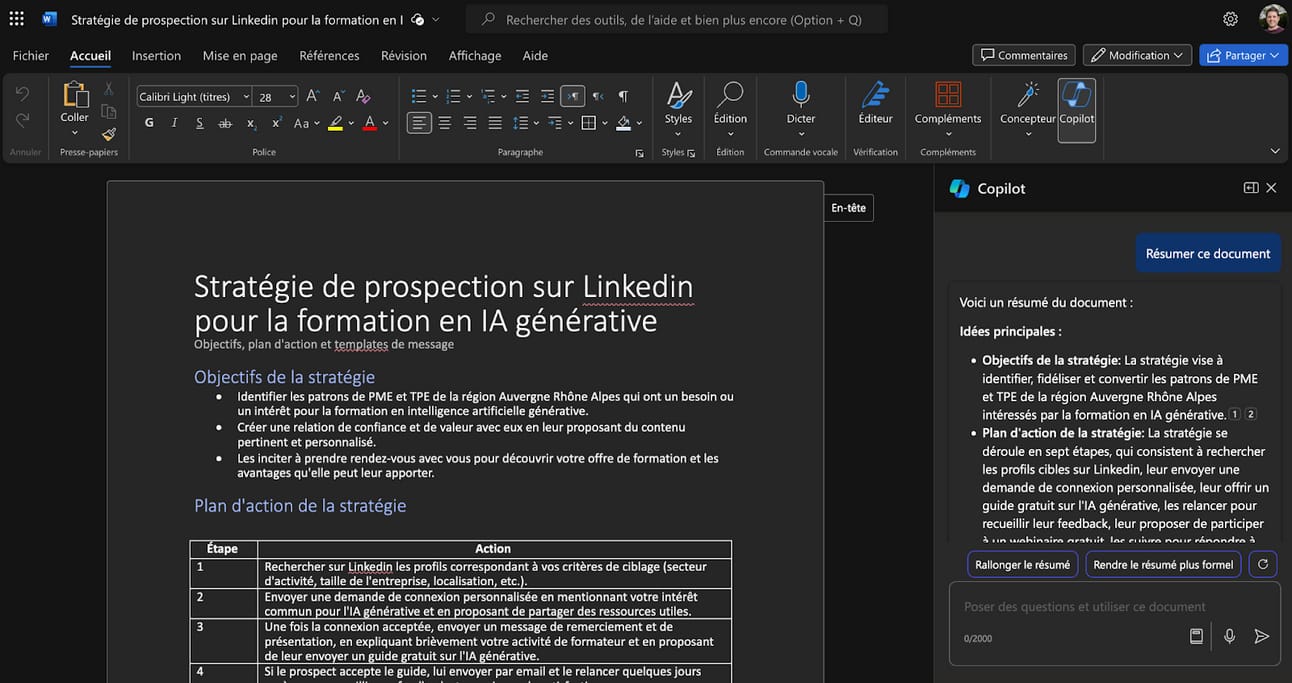Open the Éditeur proofing tool
Image resolution: width=1292 pixels, height=683 pixels.
[x=875, y=105]
